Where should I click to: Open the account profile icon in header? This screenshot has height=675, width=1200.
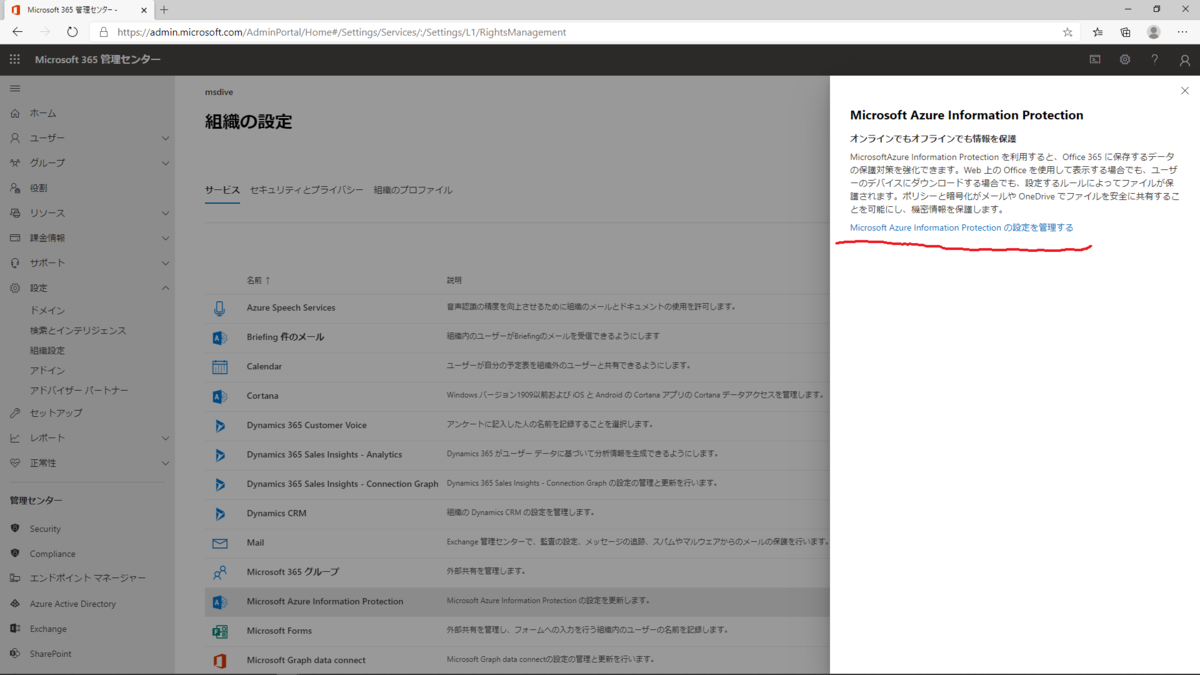pyautogui.click(x=1185, y=60)
